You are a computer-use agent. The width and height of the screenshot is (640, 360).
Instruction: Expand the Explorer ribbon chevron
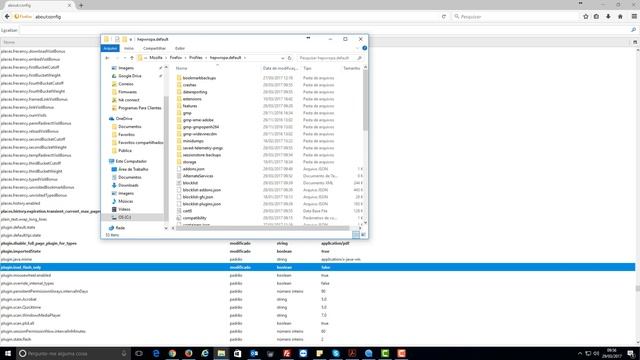point(358,48)
